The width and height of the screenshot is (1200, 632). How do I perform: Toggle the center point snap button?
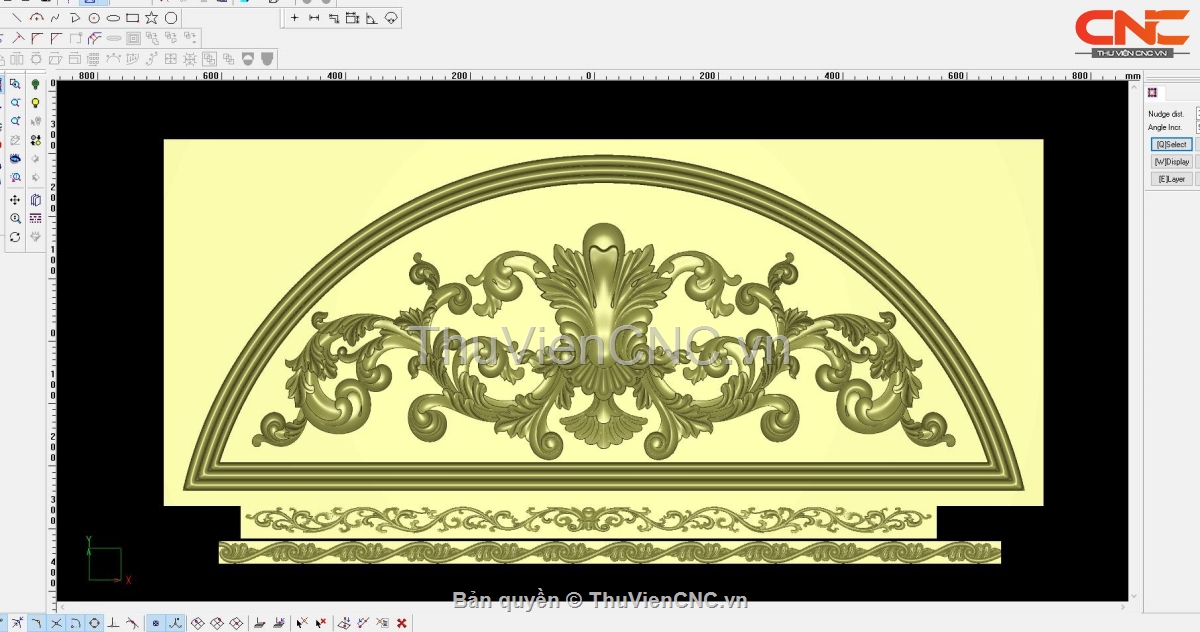[94, 623]
